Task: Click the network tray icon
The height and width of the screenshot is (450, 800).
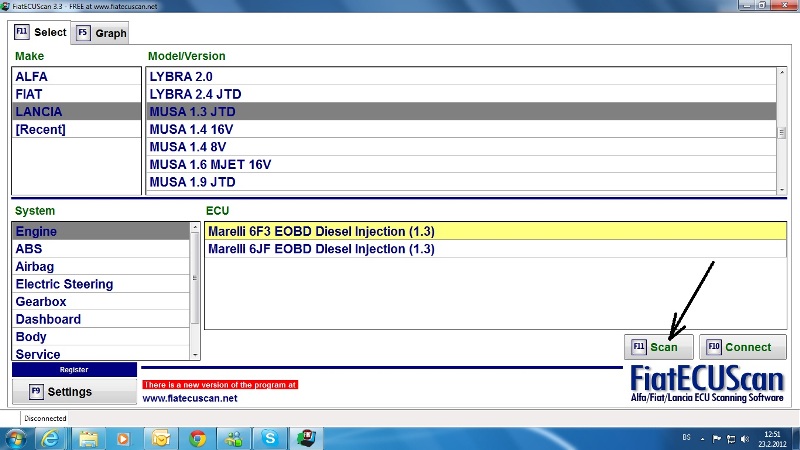Action: pos(731,439)
